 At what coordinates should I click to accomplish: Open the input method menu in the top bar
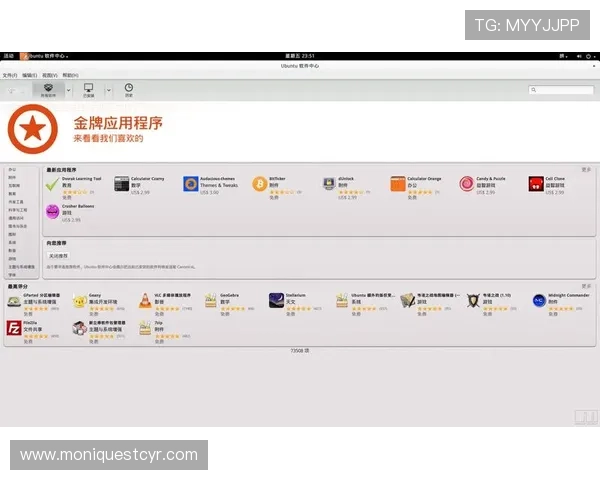point(563,56)
